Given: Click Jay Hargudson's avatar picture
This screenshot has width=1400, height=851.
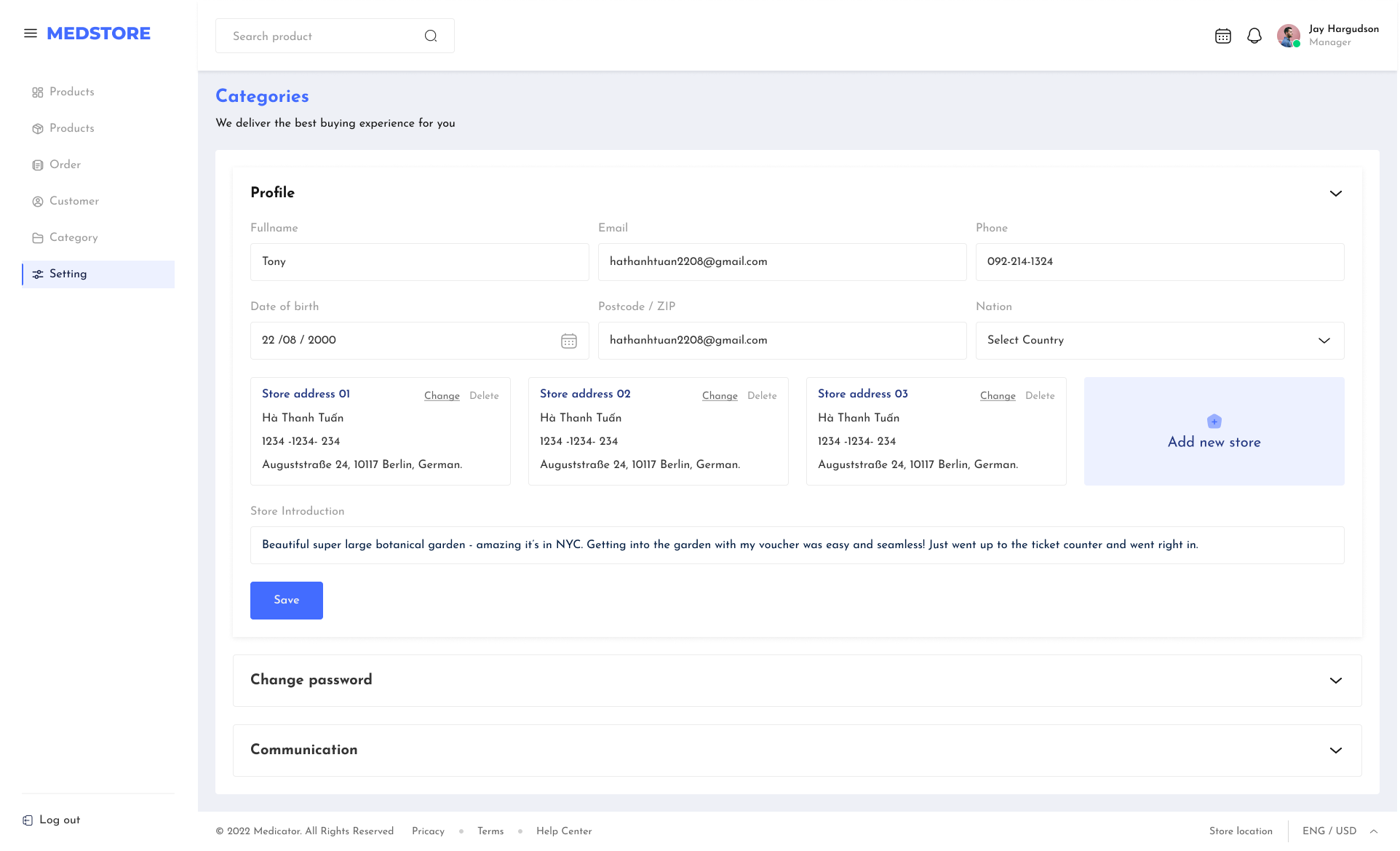Looking at the screenshot, I should tap(1288, 36).
